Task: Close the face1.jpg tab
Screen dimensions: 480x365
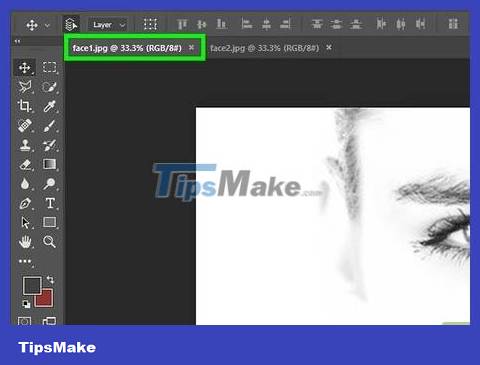Action: [x=191, y=48]
